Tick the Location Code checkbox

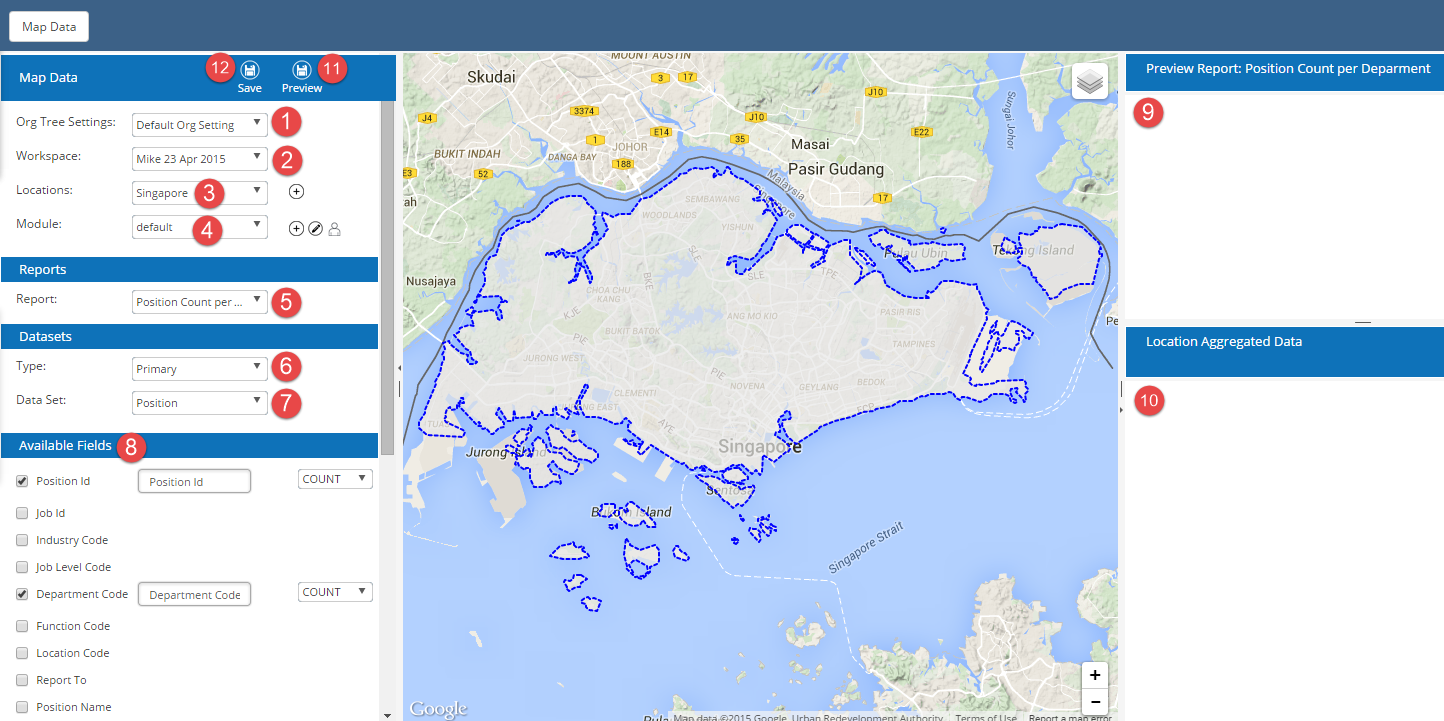point(22,653)
